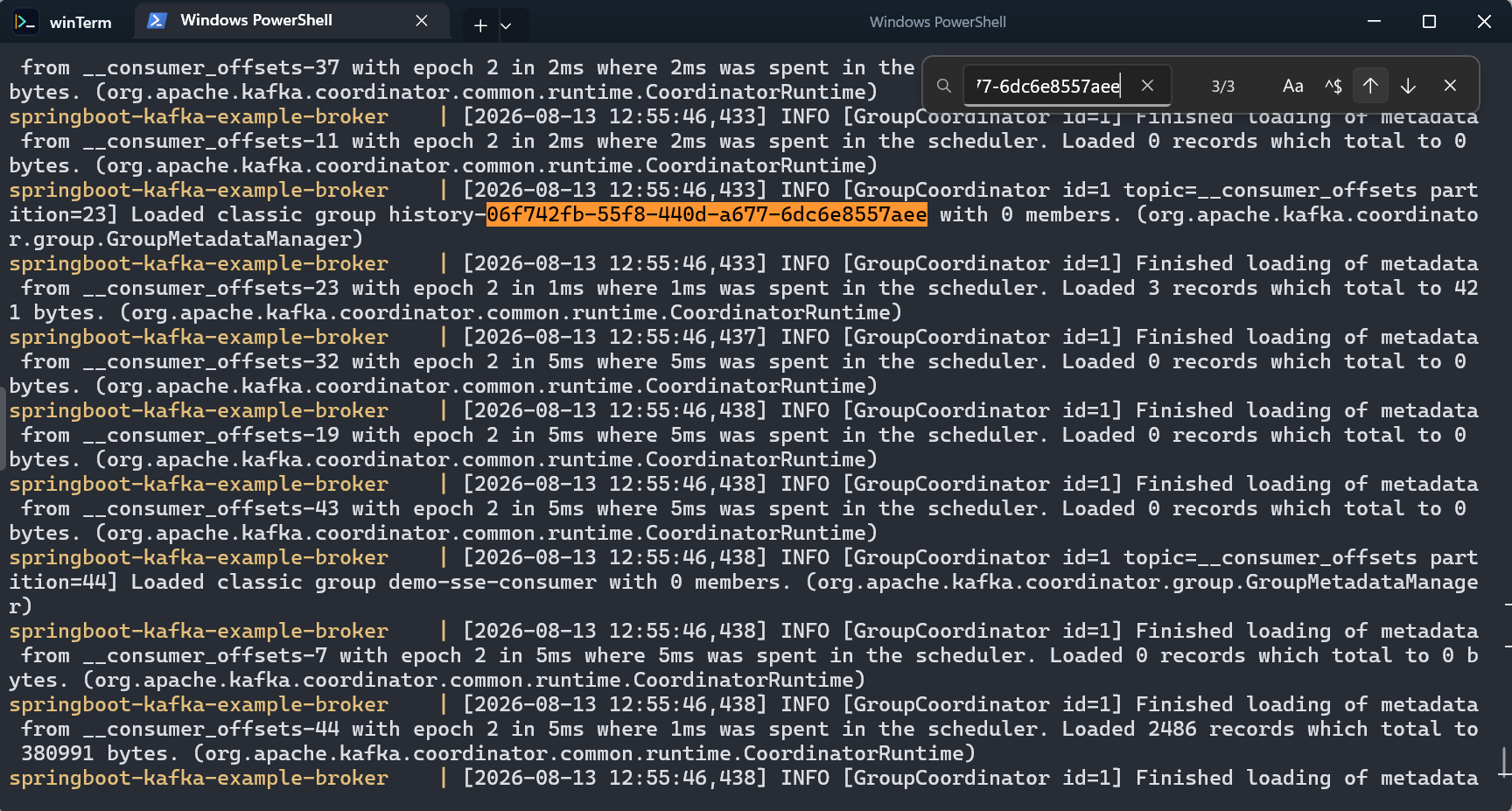The image size is (1512, 811).
Task: Click 'demo-sse-consumer' group name text
Action: 492,582
